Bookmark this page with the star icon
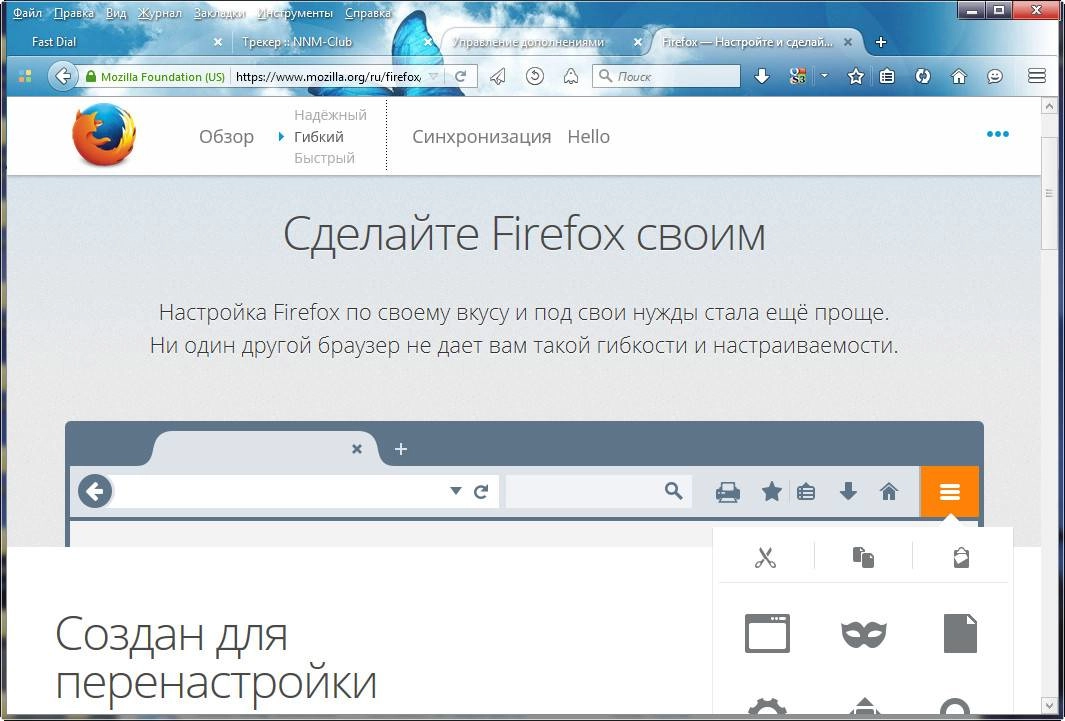The width and height of the screenshot is (1065, 721). [x=856, y=77]
